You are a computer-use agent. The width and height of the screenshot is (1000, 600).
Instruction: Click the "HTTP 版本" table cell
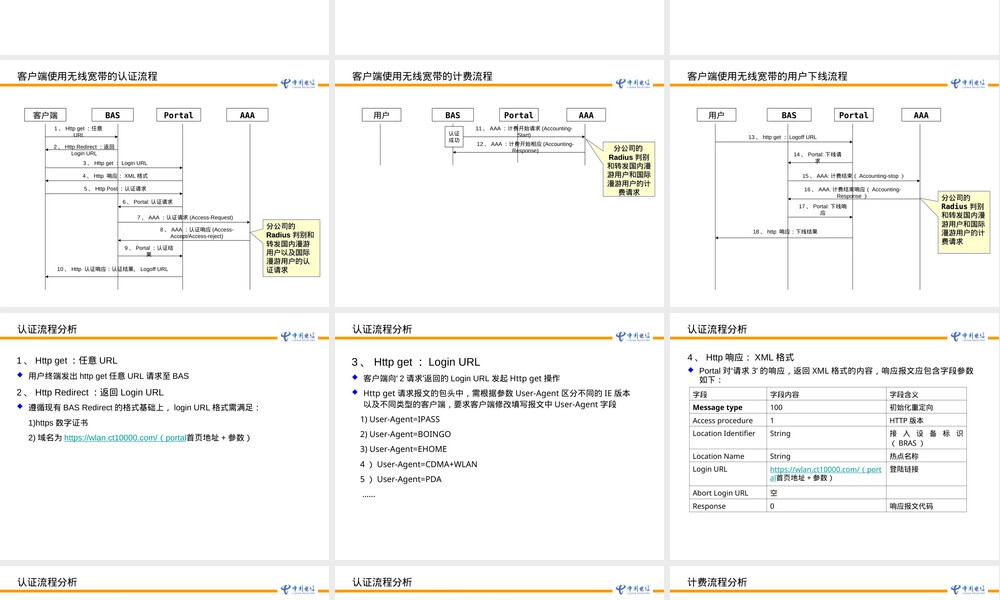[926, 421]
